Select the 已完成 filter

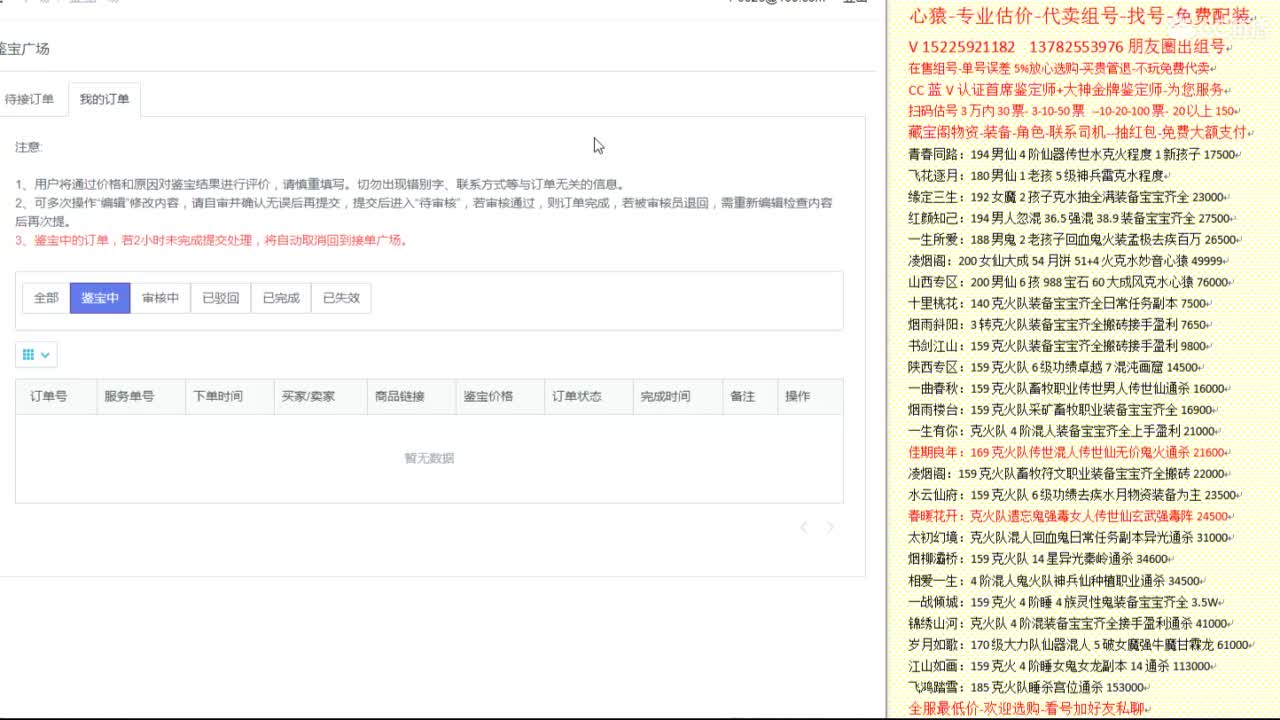(280, 297)
